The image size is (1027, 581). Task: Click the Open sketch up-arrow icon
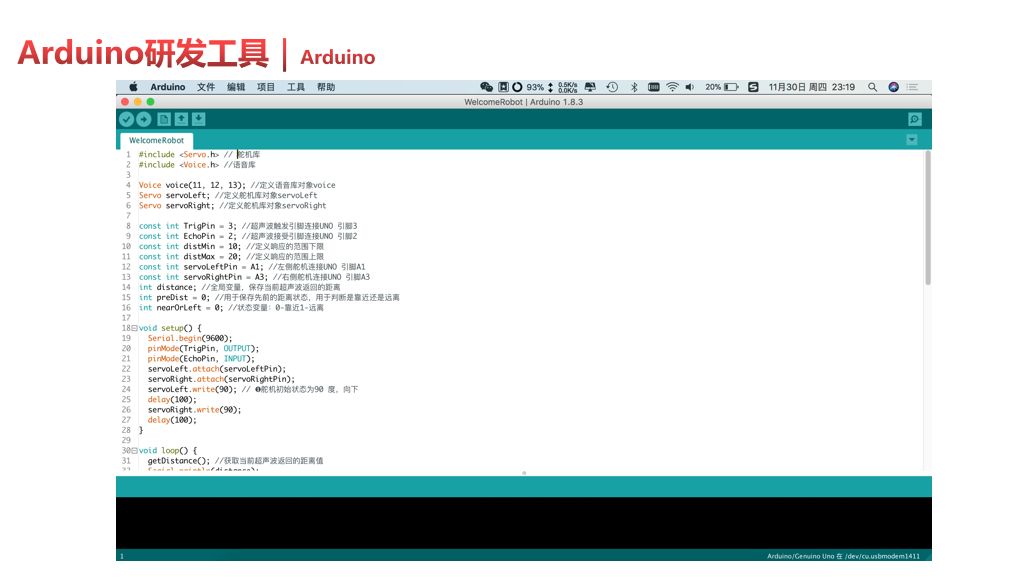coord(181,119)
